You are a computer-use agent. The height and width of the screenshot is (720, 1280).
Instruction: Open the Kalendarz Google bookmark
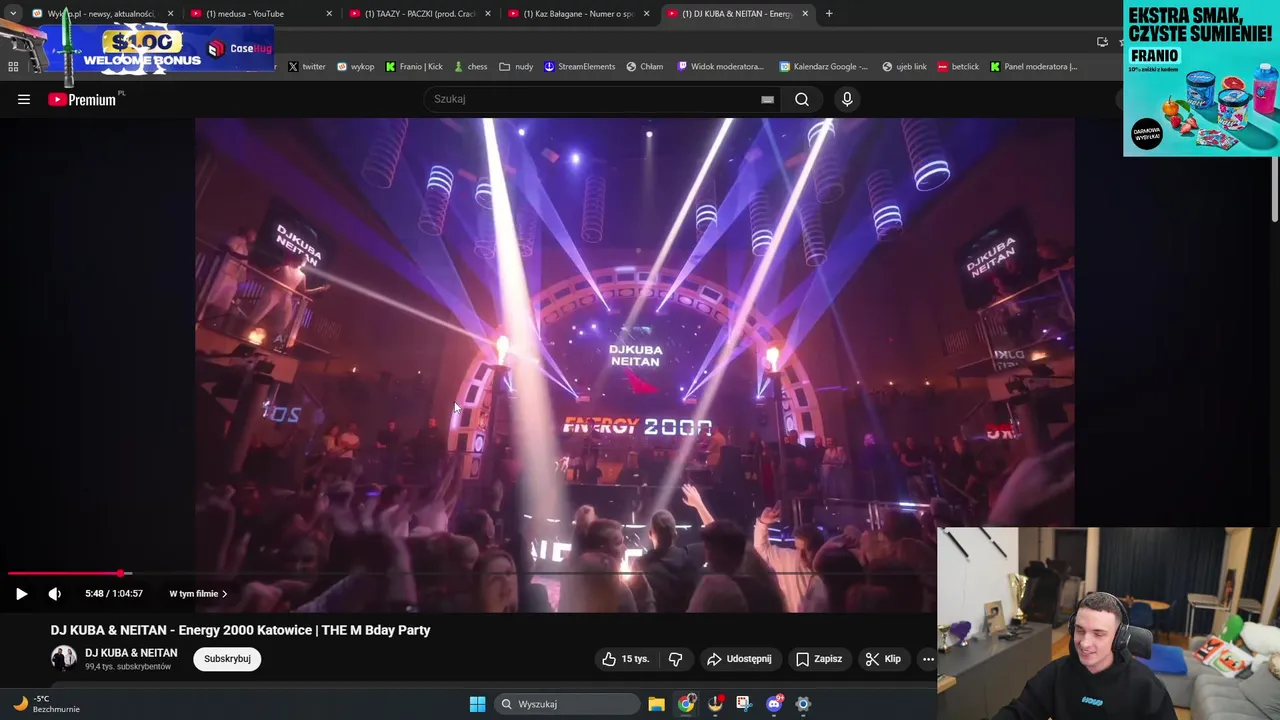tap(824, 67)
